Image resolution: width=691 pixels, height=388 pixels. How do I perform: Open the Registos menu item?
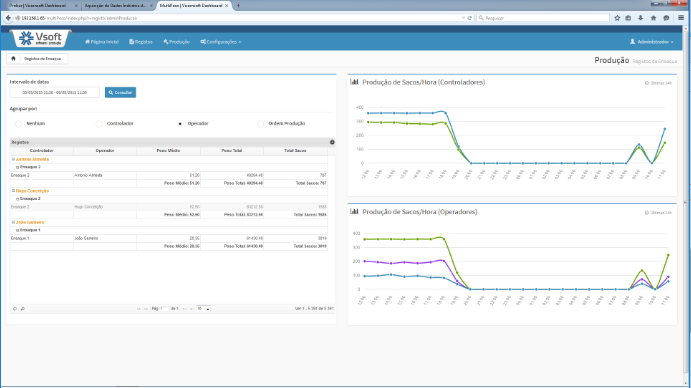pos(141,42)
